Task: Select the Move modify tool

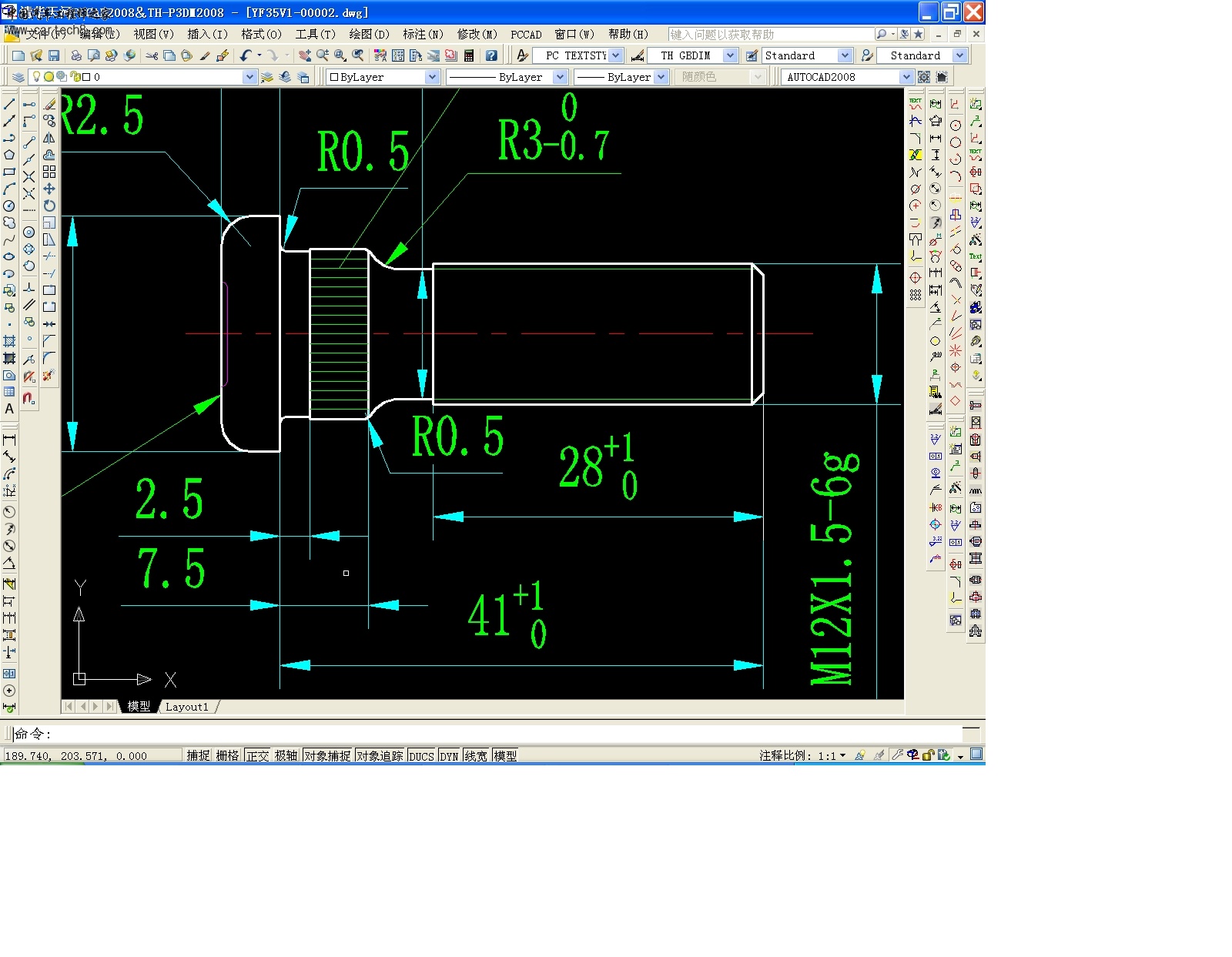Action: click(49, 189)
